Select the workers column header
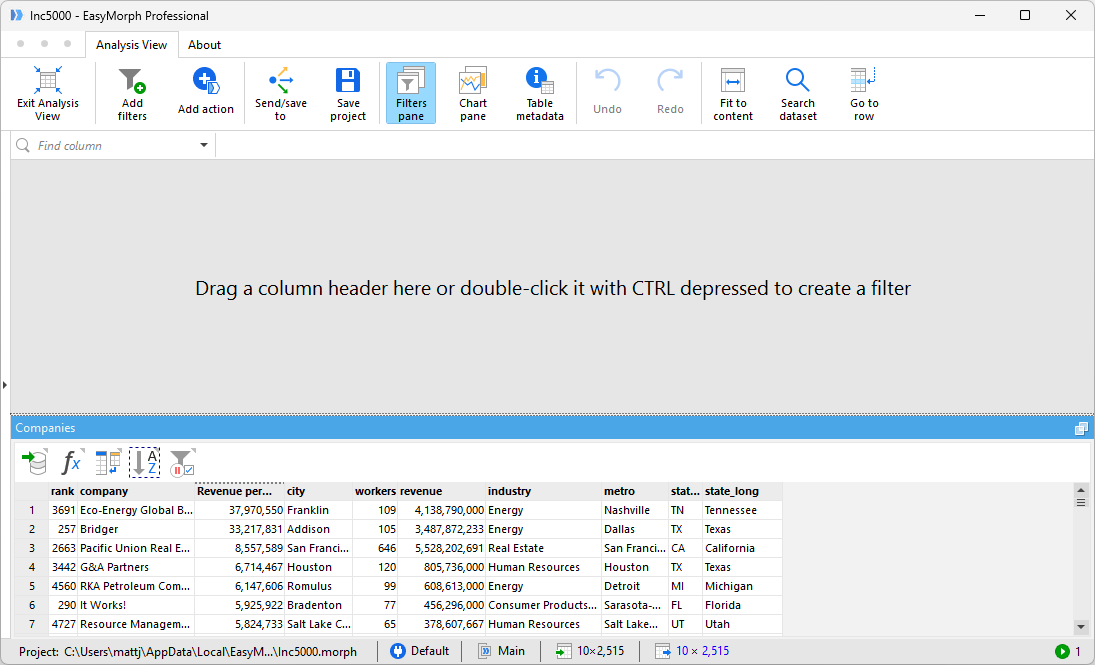This screenshot has height=665, width=1095. (x=375, y=491)
